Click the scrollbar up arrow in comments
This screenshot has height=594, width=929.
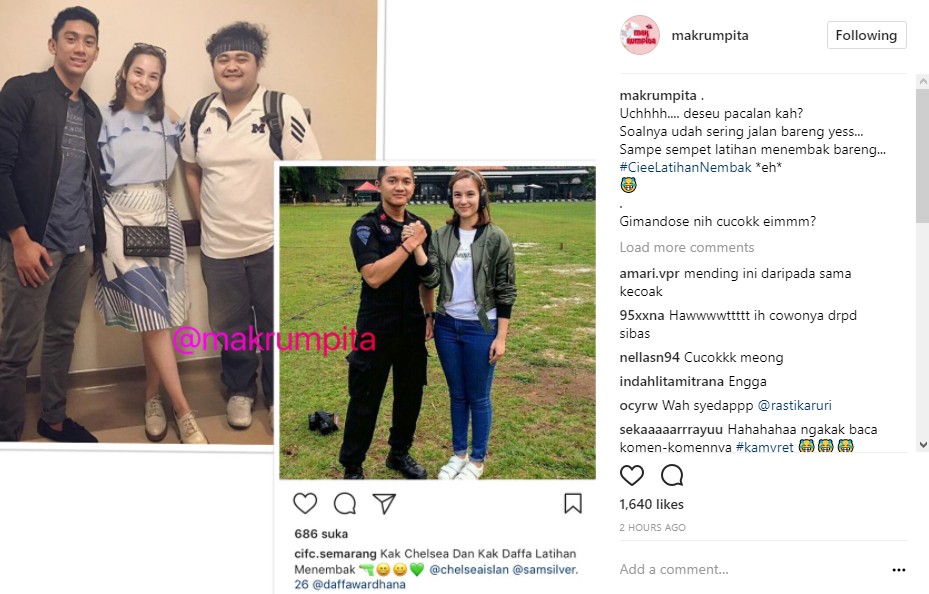922,81
